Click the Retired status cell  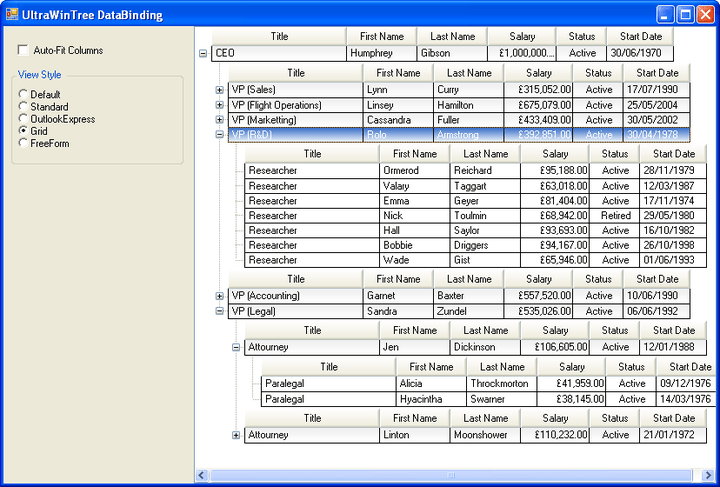click(615, 215)
